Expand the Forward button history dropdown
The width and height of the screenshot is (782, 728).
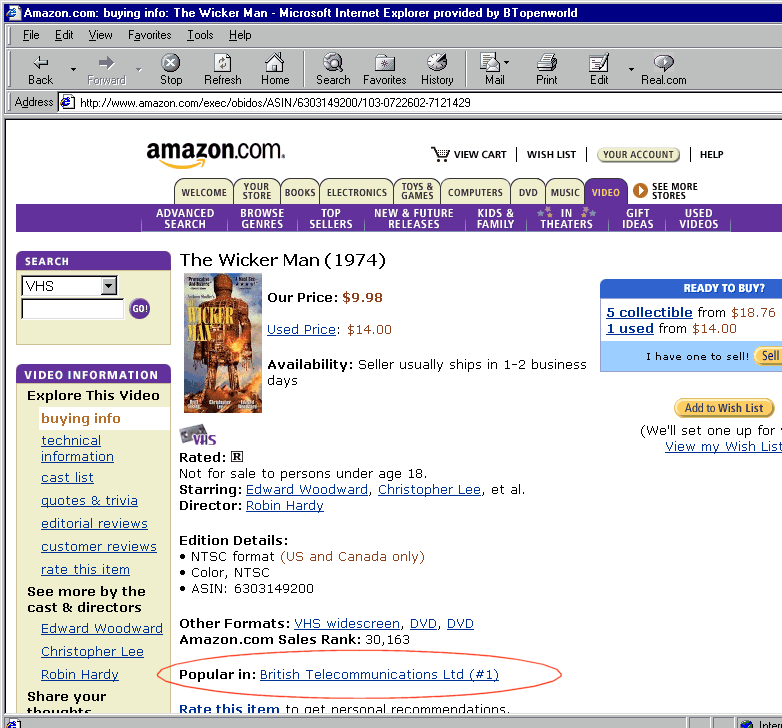coord(139,69)
